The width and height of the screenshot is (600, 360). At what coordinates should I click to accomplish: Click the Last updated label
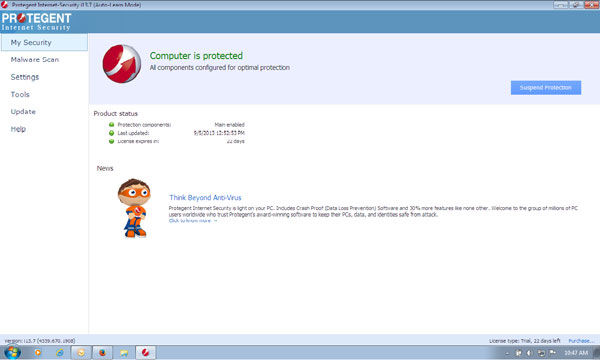(133, 133)
